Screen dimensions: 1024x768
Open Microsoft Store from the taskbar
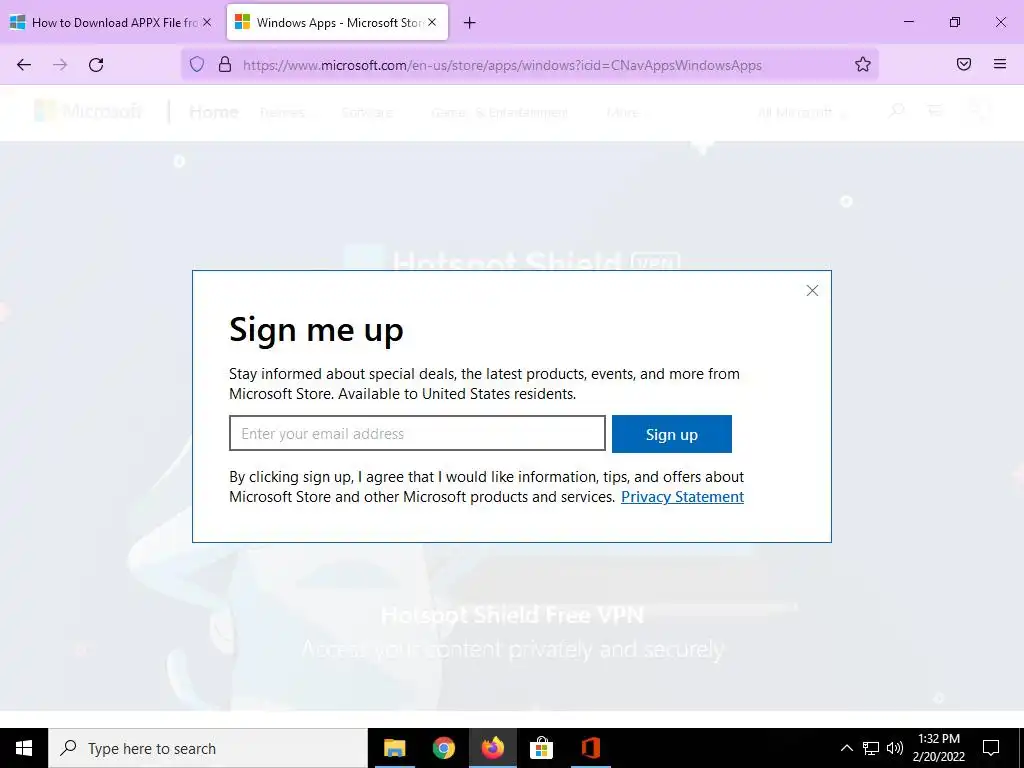[541, 748]
